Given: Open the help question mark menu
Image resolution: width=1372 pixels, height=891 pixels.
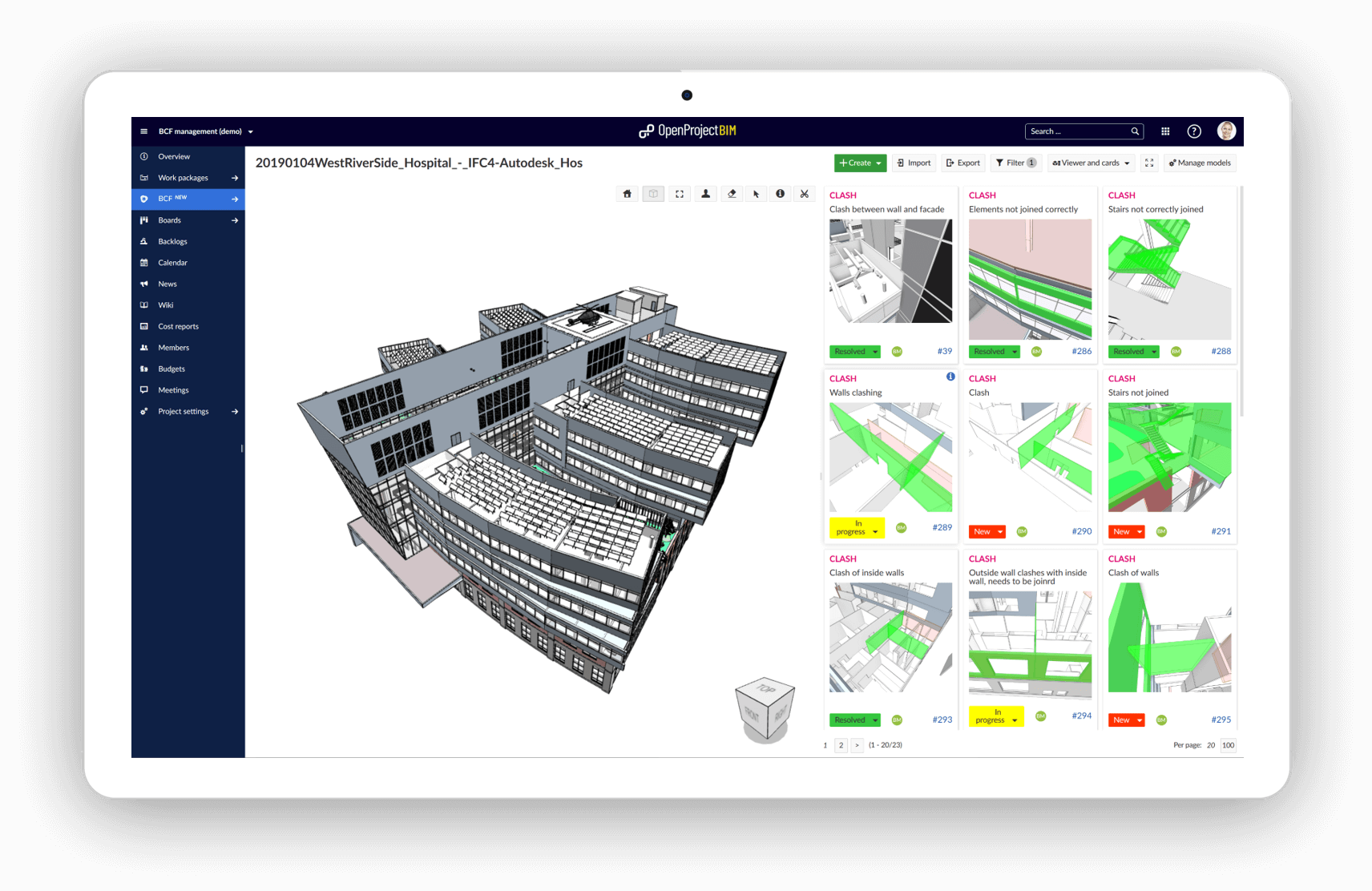Looking at the screenshot, I should pos(1193,131).
